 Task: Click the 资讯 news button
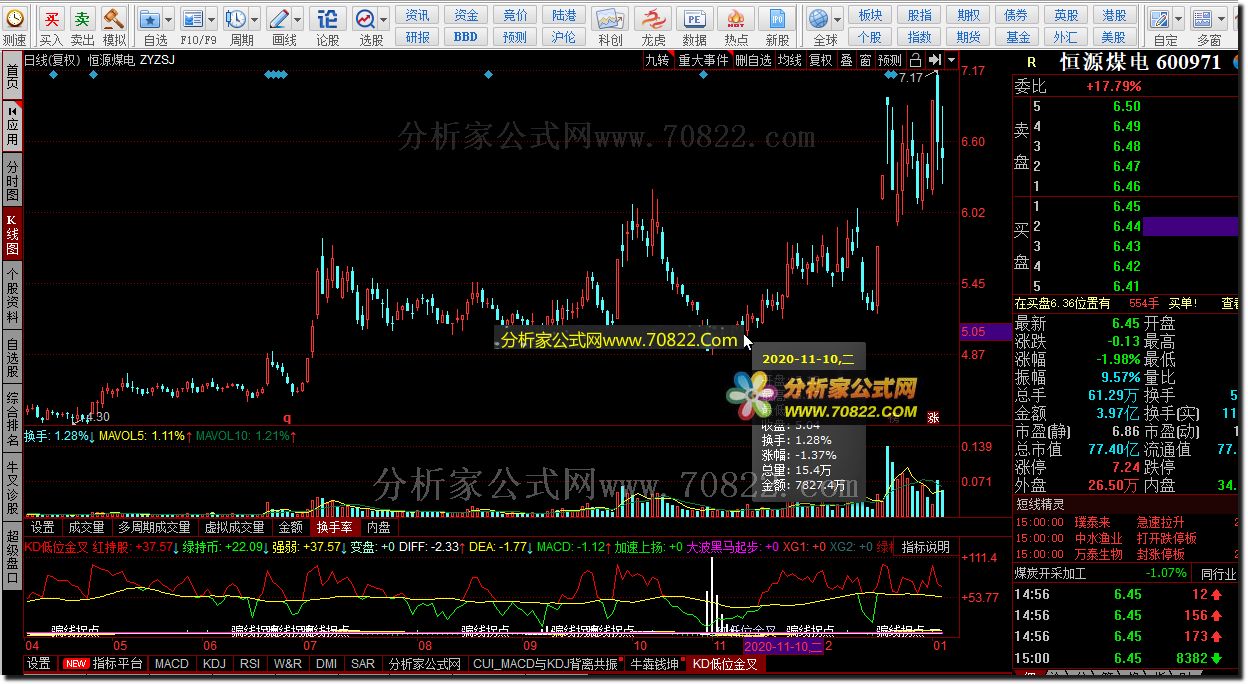coord(418,15)
